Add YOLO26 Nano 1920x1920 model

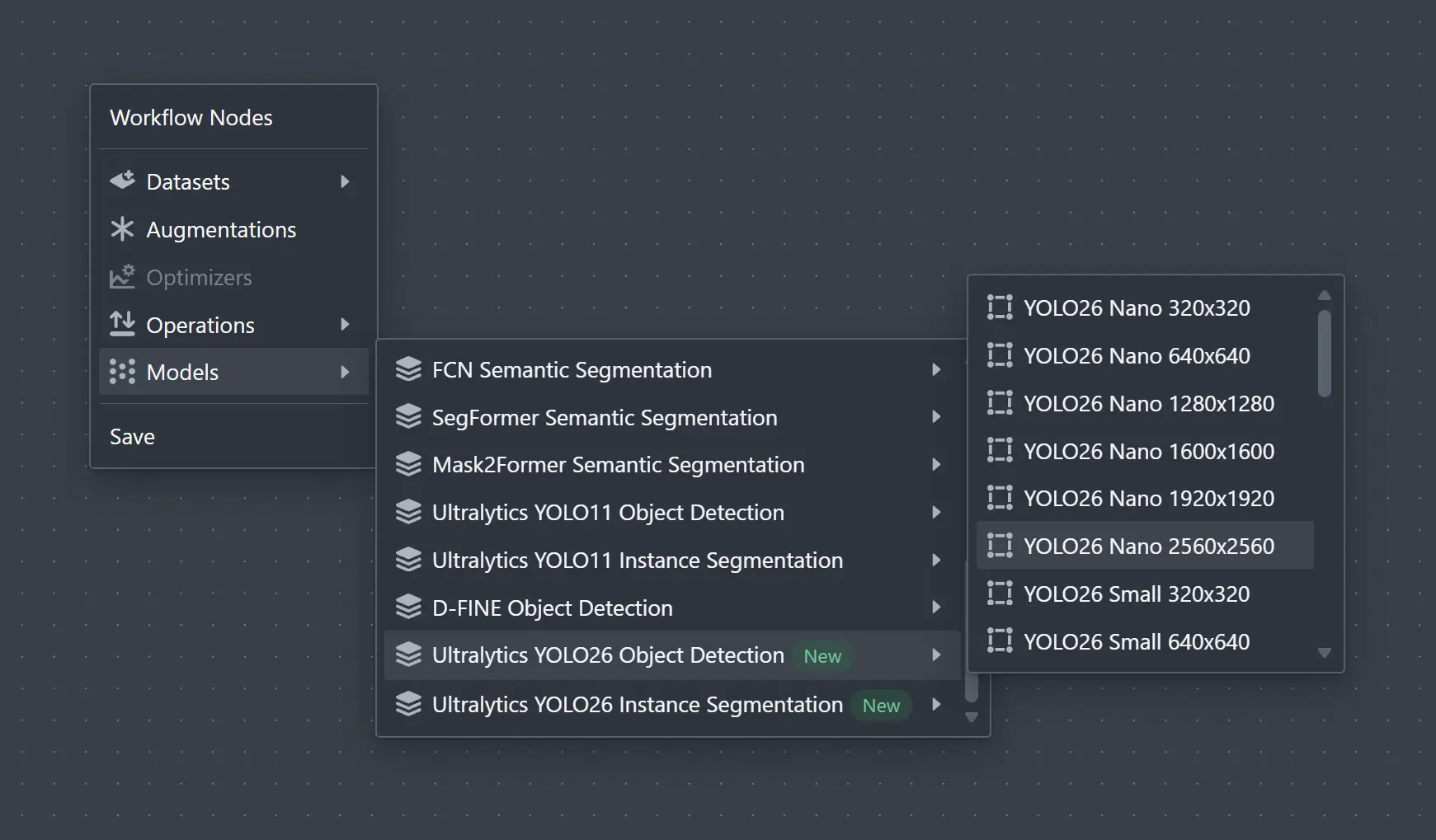1145,498
